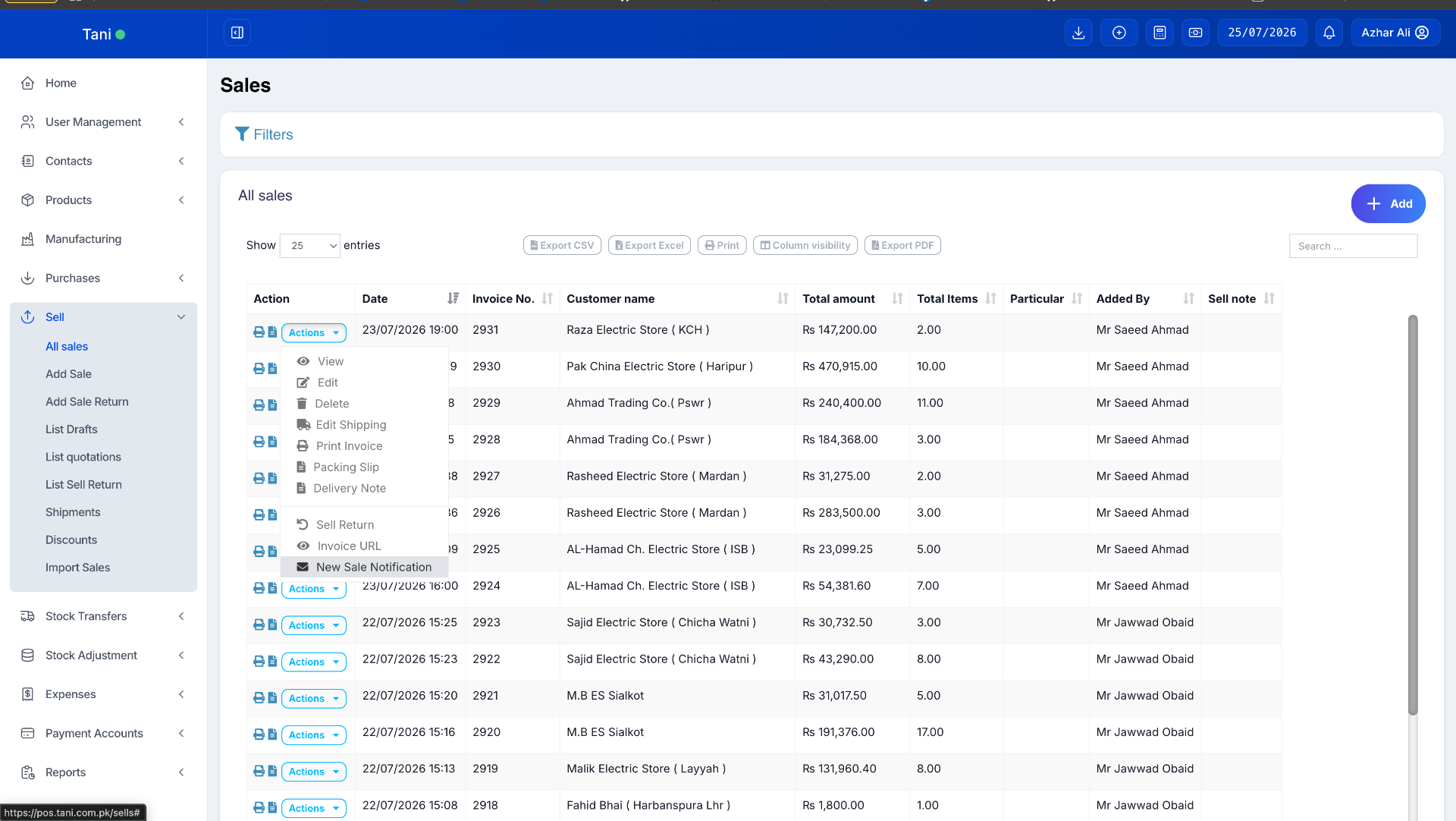
Task: Open Add Sale Return link
Action: point(87,401)
